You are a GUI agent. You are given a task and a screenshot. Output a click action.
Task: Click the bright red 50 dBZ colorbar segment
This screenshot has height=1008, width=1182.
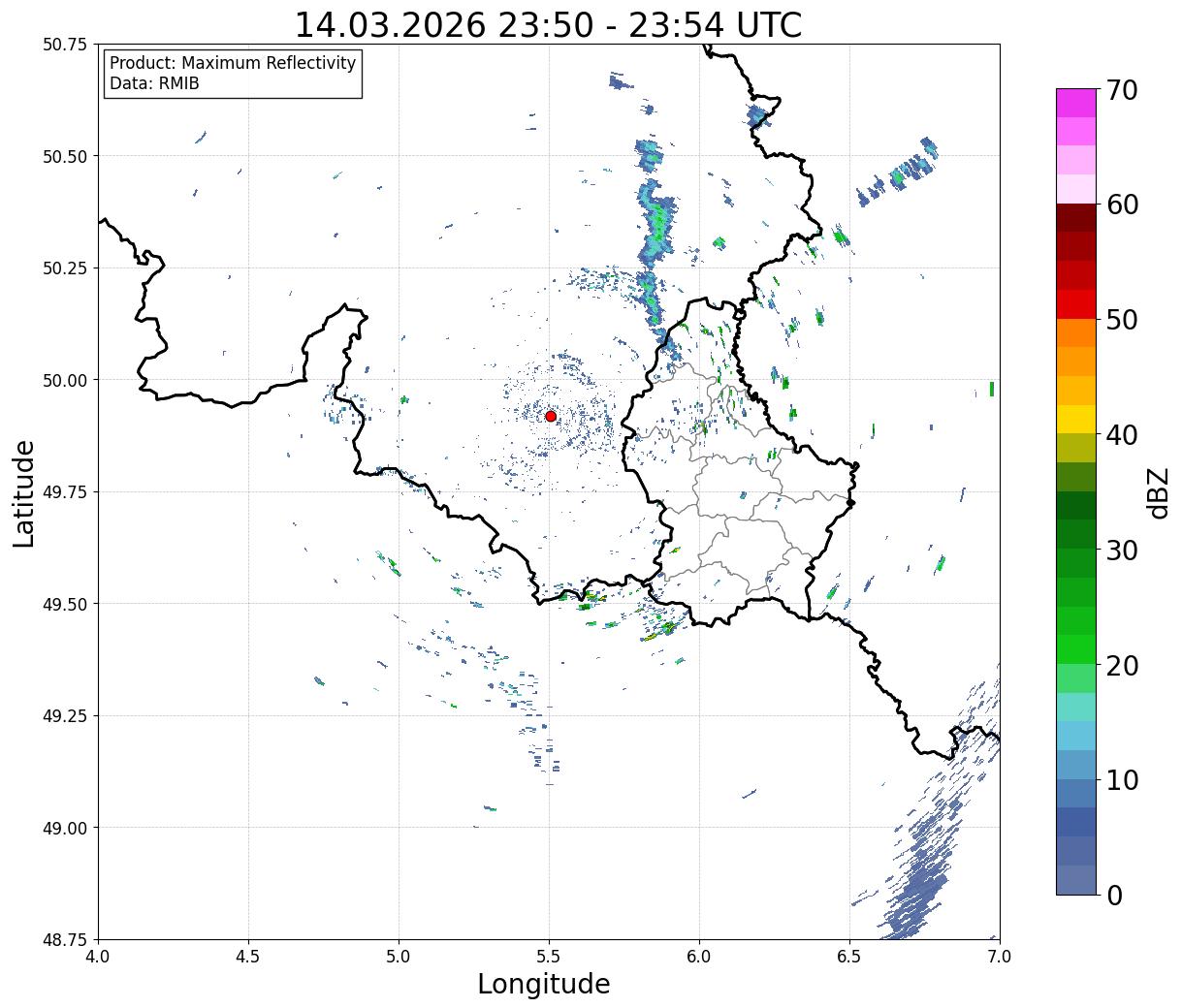pos(1076,303)
